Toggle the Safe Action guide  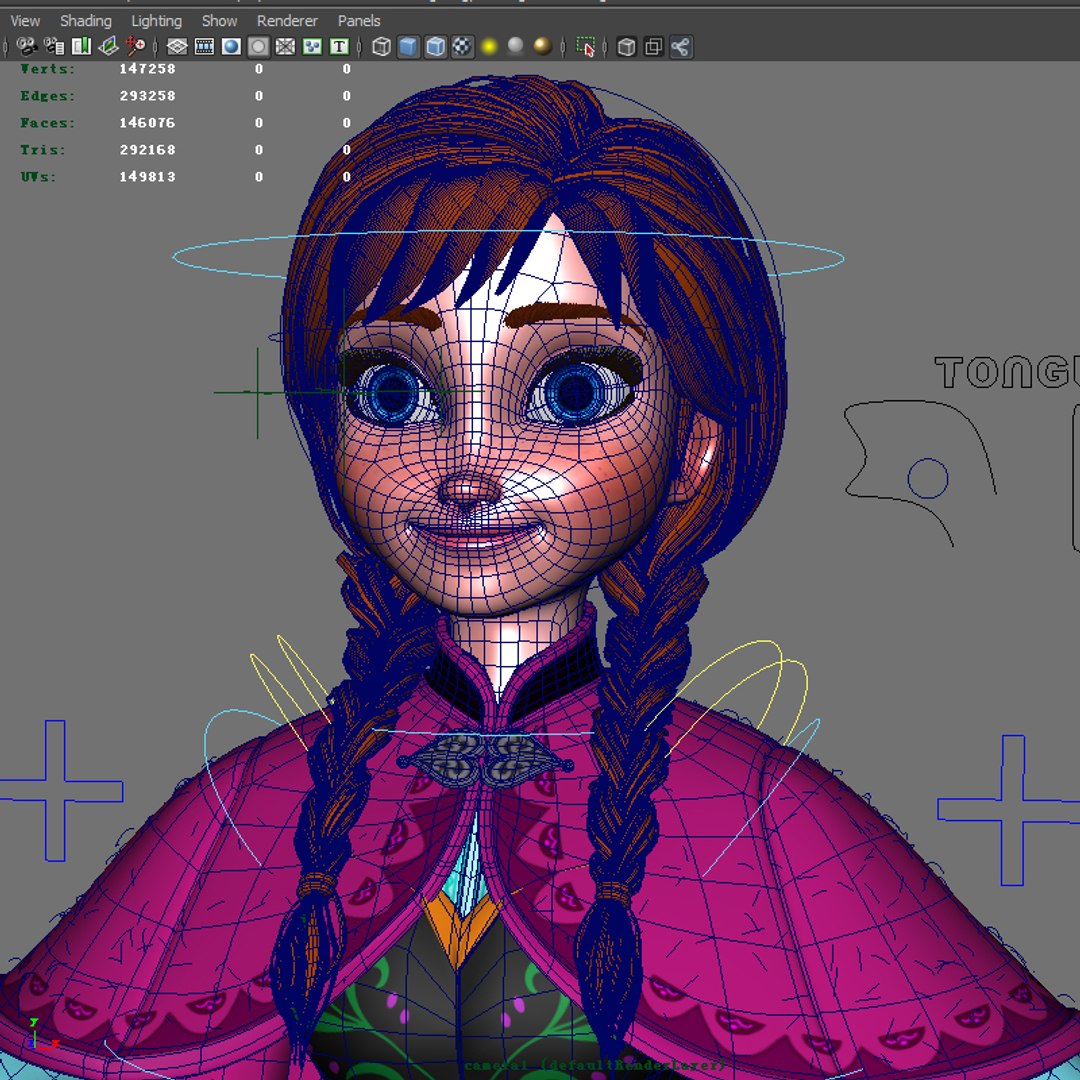pos(312,47)
